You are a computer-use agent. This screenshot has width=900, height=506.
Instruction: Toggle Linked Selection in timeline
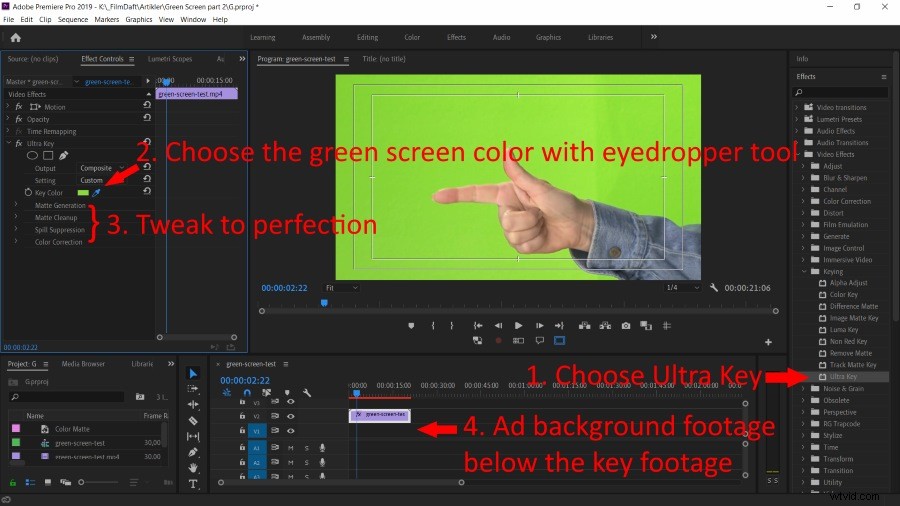(266, 393)
